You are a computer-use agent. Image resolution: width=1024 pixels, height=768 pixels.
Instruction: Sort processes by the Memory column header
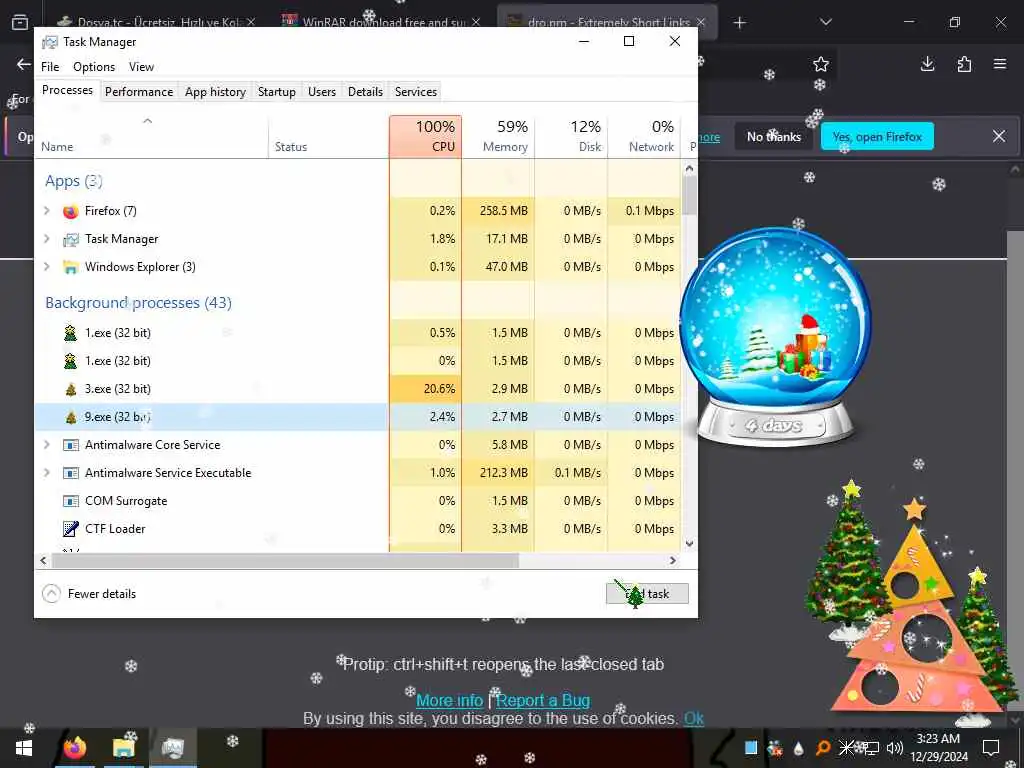[498, 136]
